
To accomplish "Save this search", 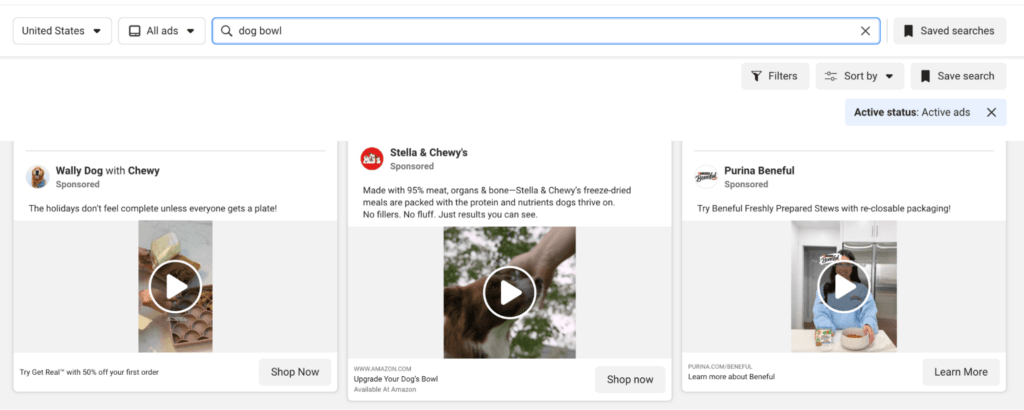I will click(x=958, y=76).
